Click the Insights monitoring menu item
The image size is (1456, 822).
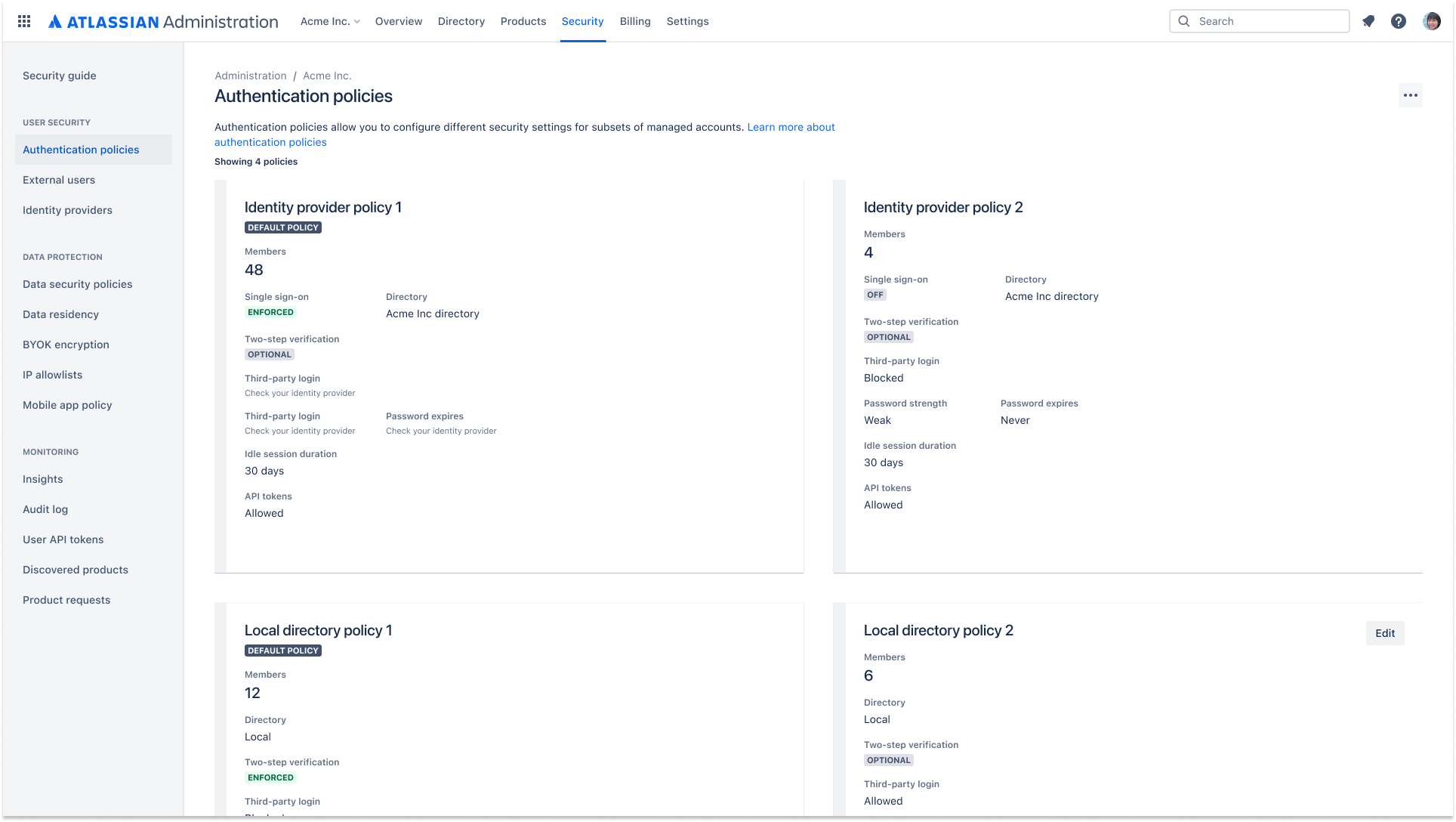pos(43,478)
